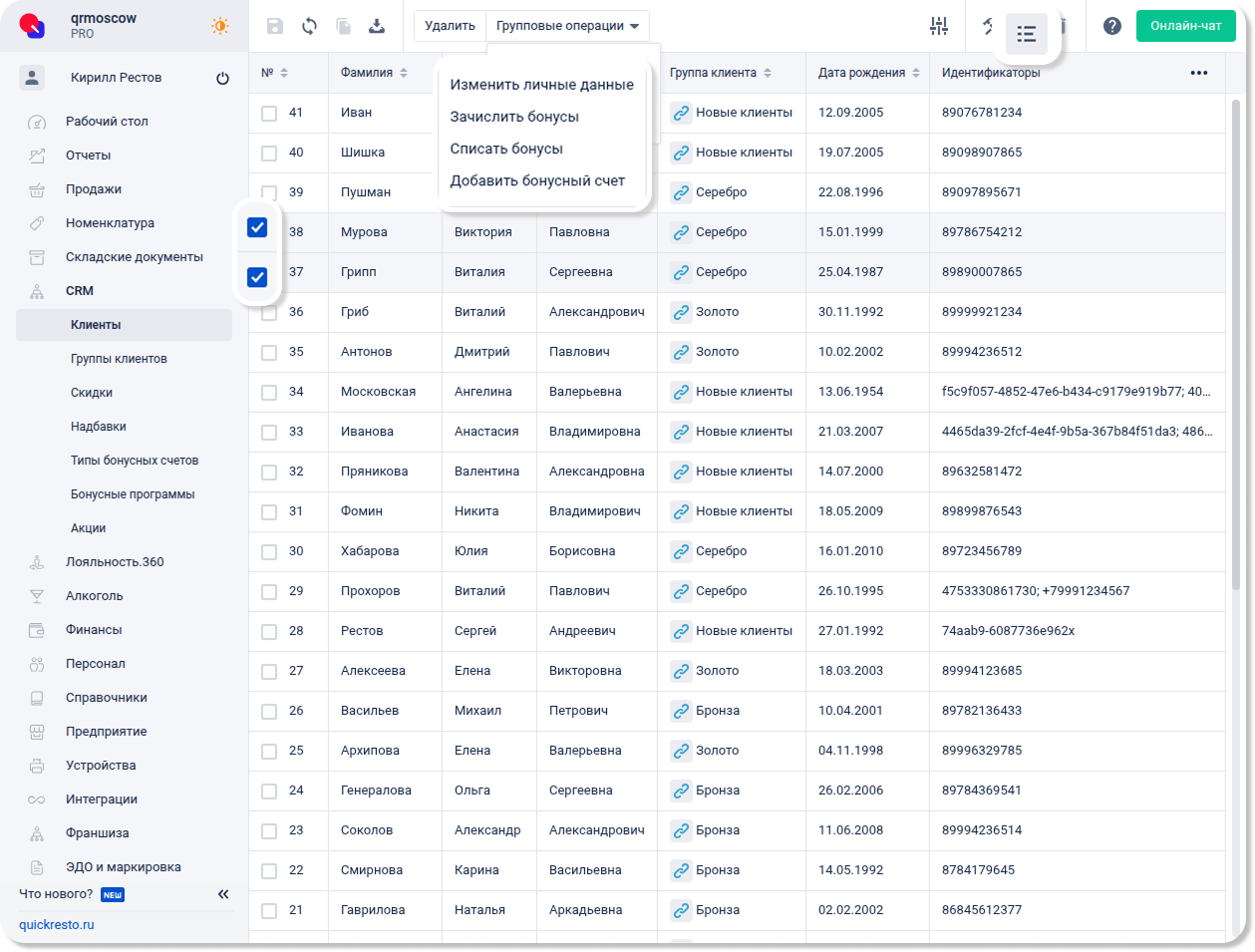Uncheck the checkbox for row 37 Грипп
This screenshot has height=952, width=1255.
point(257,276)
